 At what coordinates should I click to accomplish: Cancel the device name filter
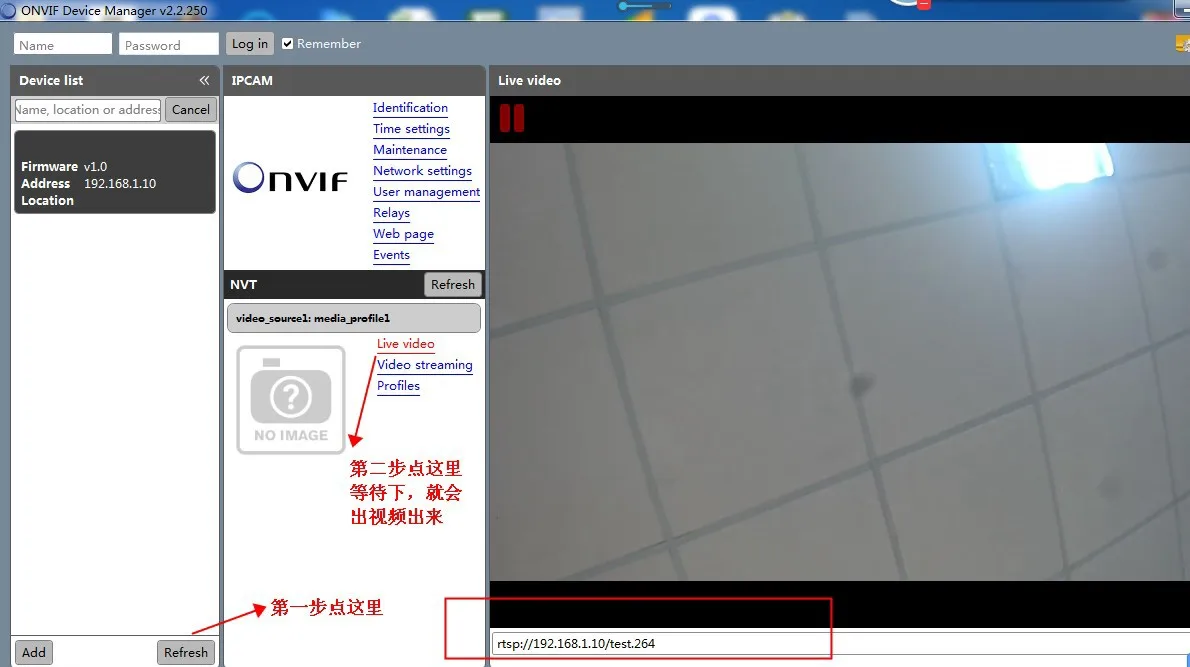point(190,109)
